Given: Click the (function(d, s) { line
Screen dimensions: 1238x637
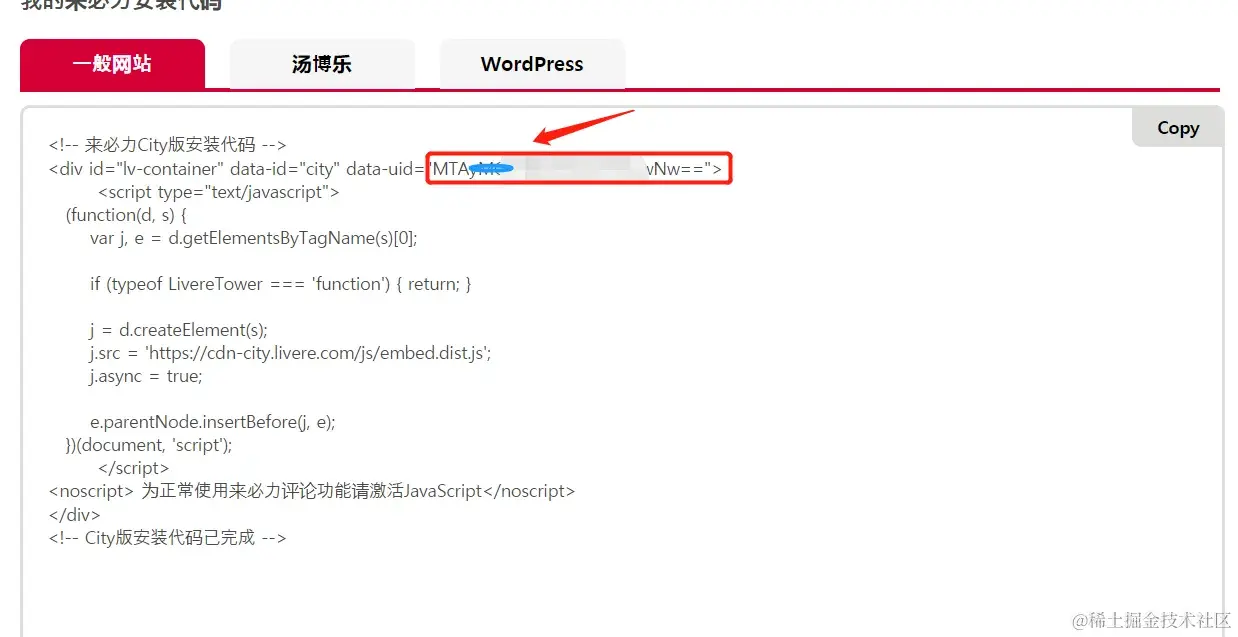Looking at the screenshot, I should pos(127,215).
